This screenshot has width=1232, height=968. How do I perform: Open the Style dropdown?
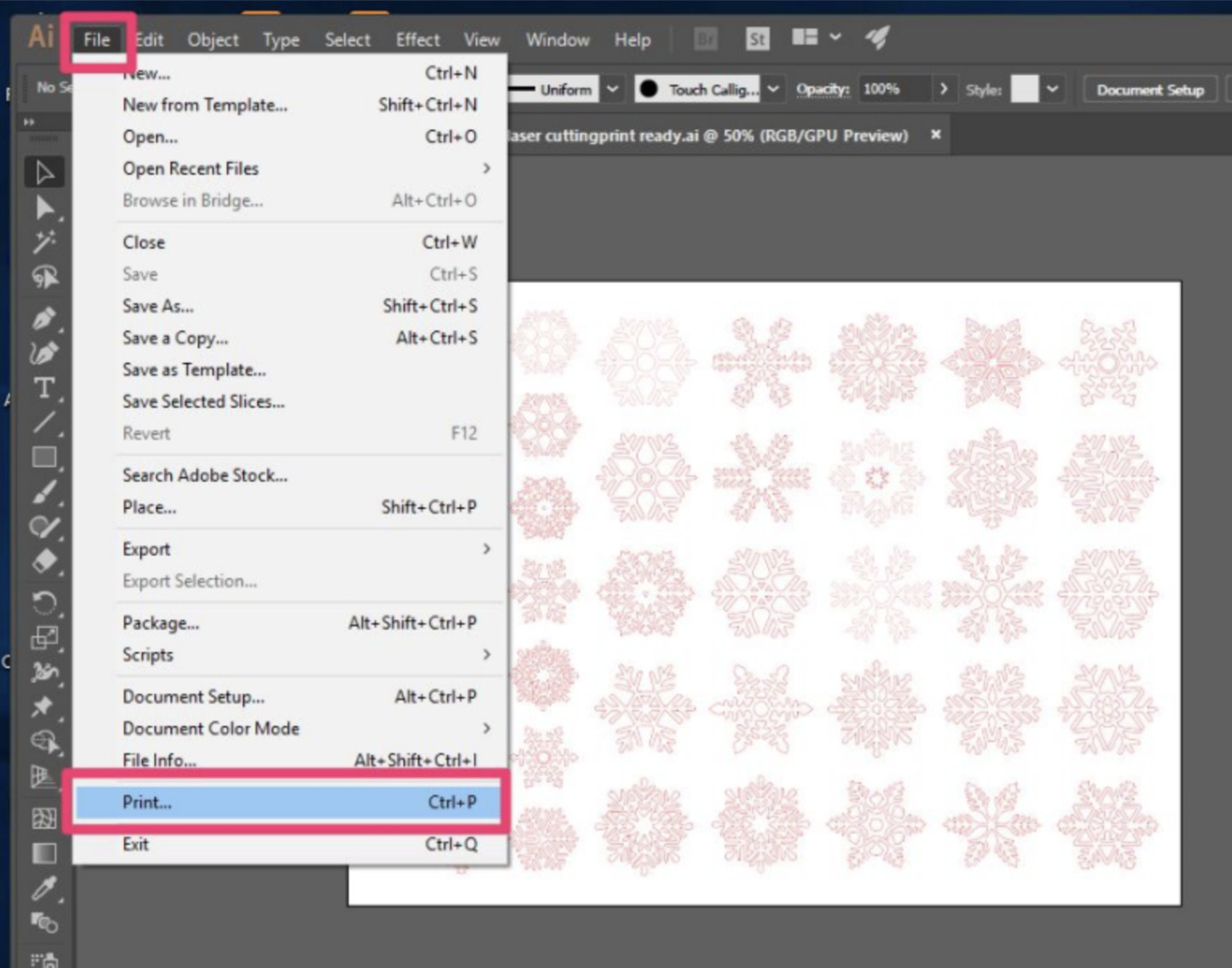tap(1052, 89)
